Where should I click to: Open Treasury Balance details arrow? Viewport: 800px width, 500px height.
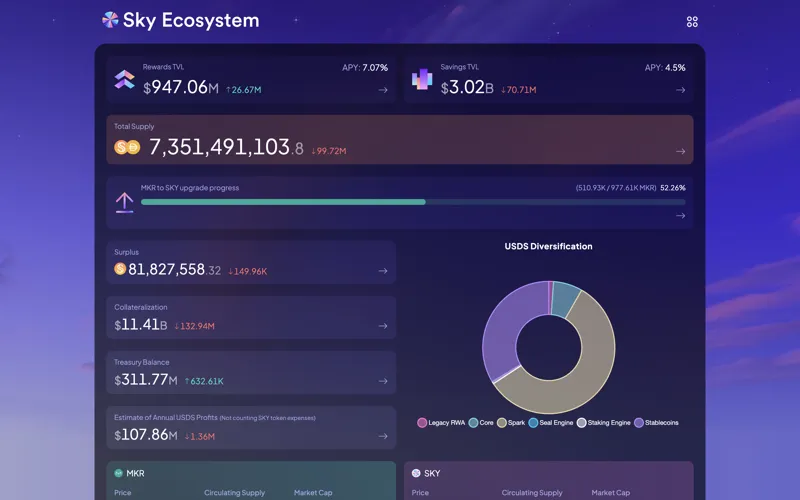383,381
